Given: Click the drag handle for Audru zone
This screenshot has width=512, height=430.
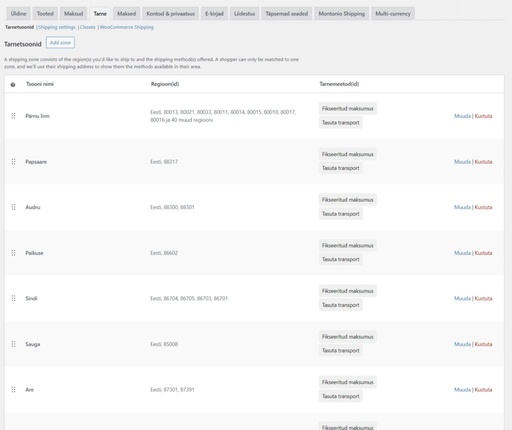Looking at the screenshot, I should pos(13,207).
